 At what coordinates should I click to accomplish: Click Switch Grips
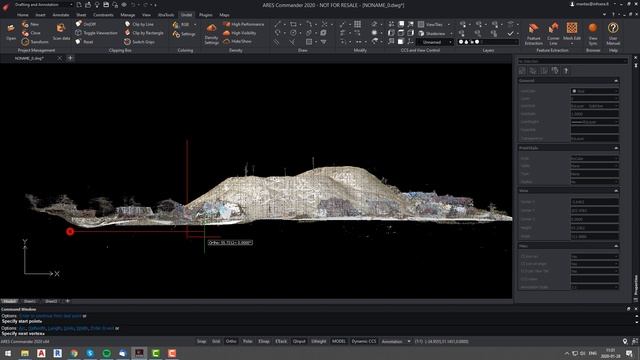[140, 42]
